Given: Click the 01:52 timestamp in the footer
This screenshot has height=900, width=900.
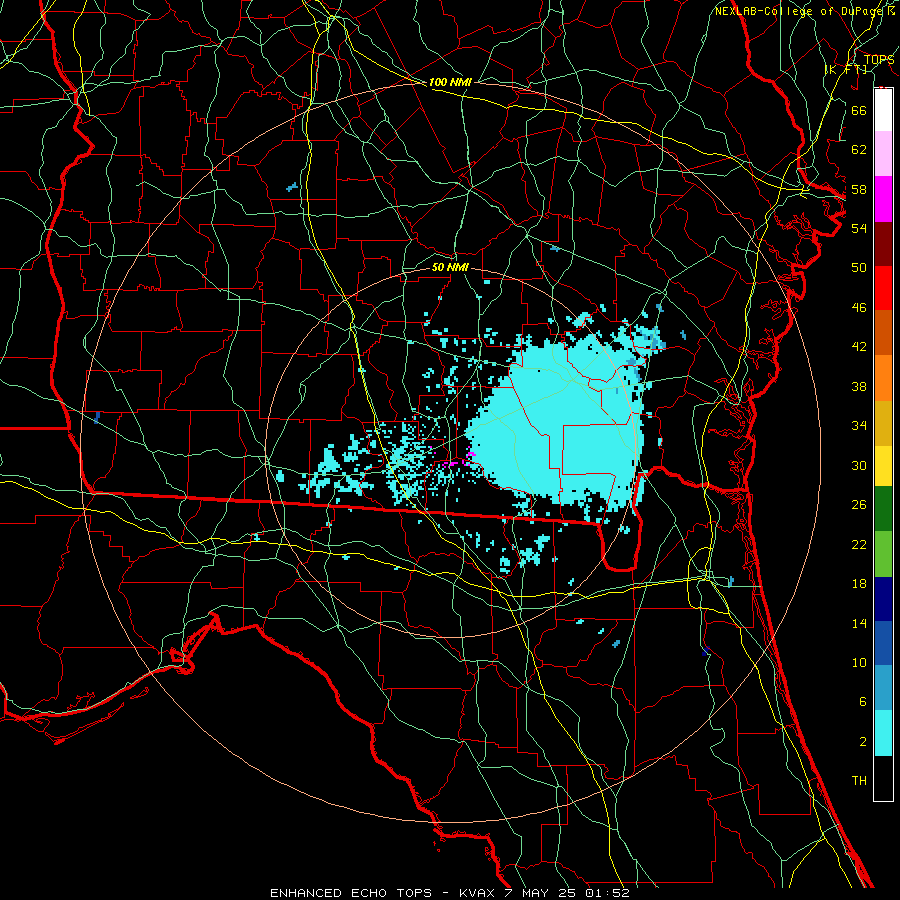Looking at the screenshot, I should tap(607, 893).
